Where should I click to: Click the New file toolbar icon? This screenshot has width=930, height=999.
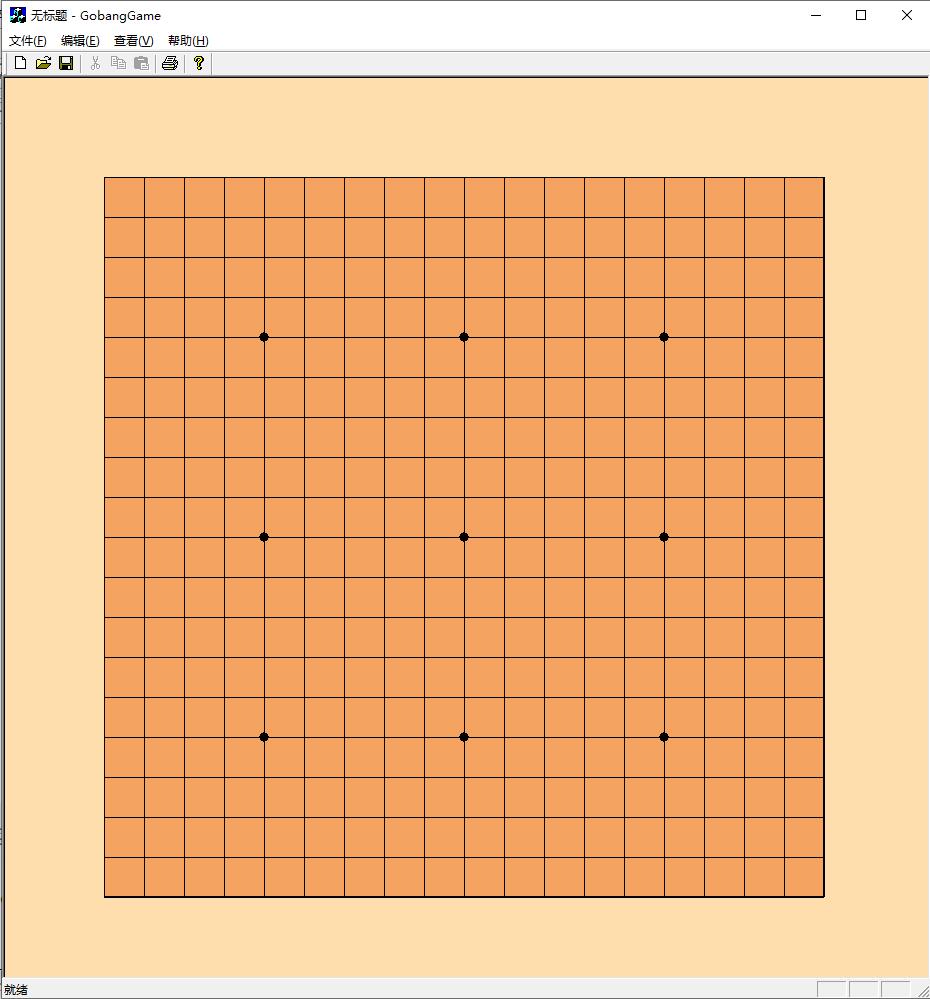pos(20,63)
